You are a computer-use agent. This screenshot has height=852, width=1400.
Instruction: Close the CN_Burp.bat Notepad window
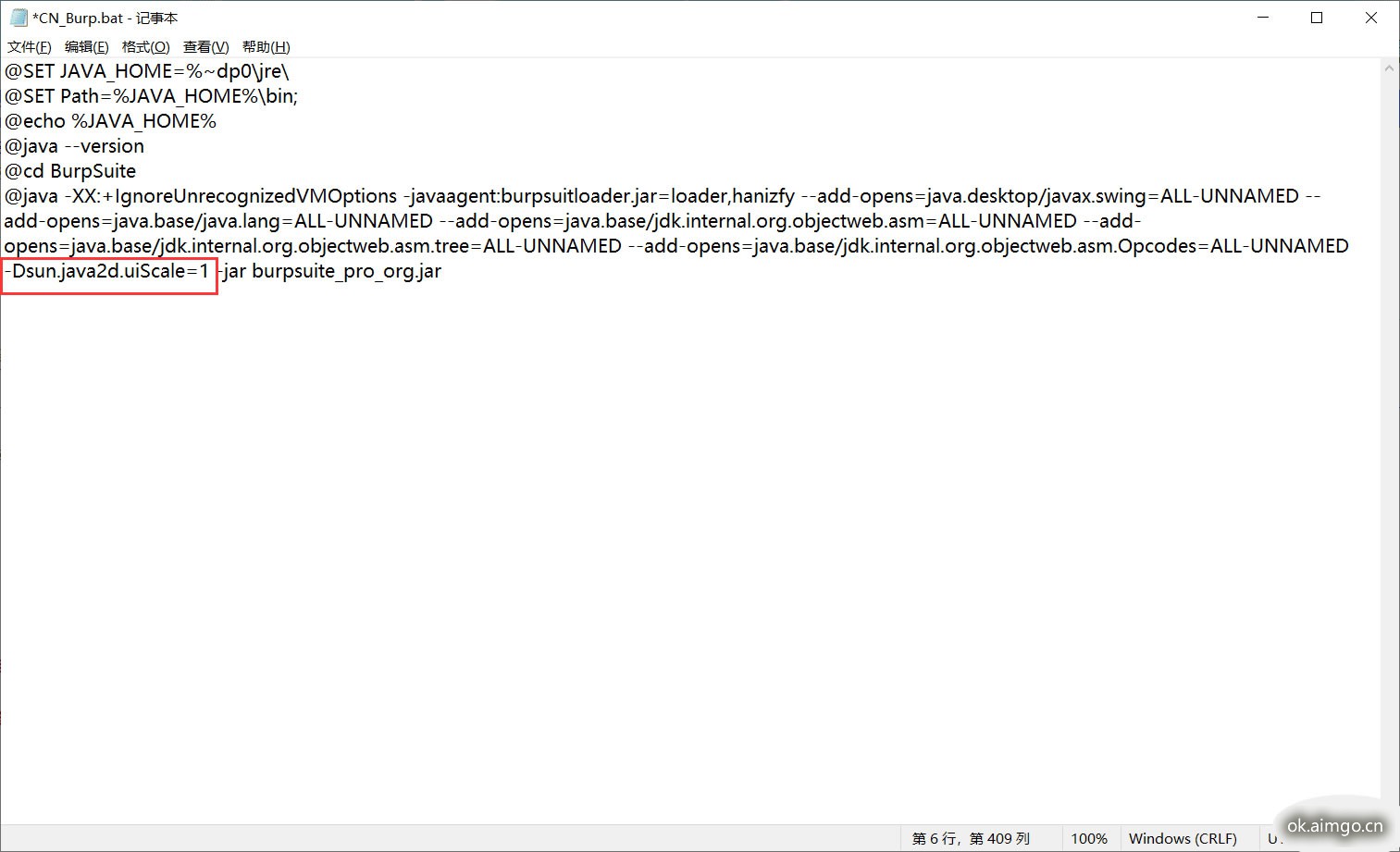pyautogui.click(x=1371, y=18)
